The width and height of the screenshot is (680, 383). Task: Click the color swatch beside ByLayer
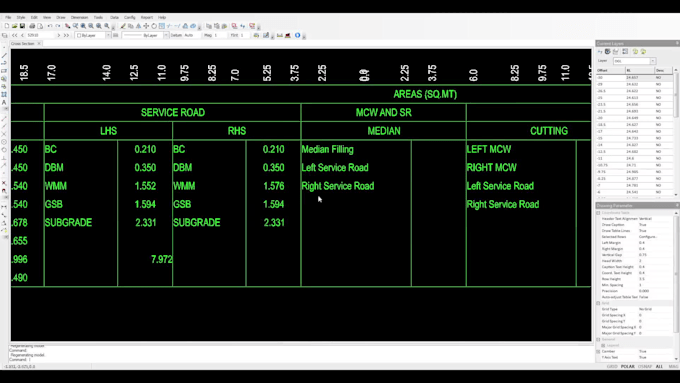click(x=79, y=35)
